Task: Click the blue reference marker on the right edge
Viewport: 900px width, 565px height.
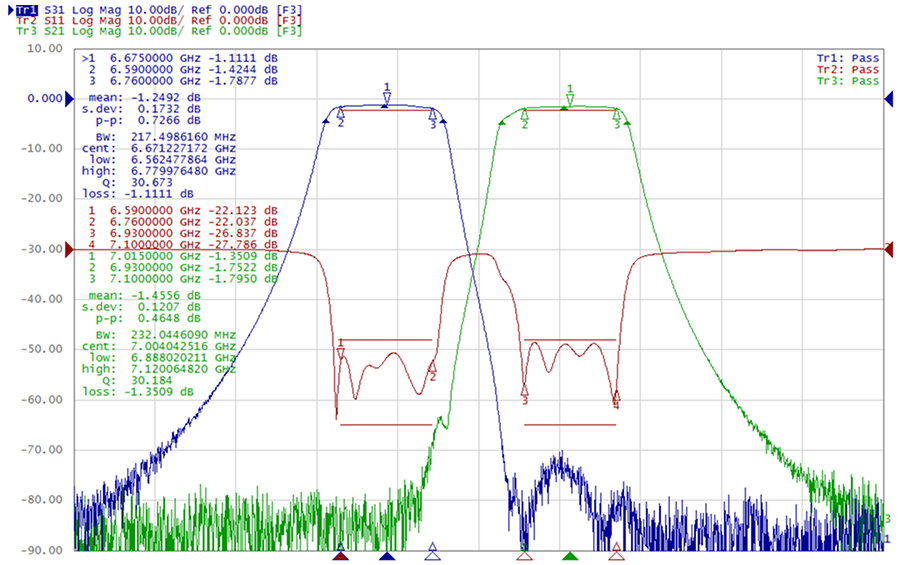Action: click(886, 100)
